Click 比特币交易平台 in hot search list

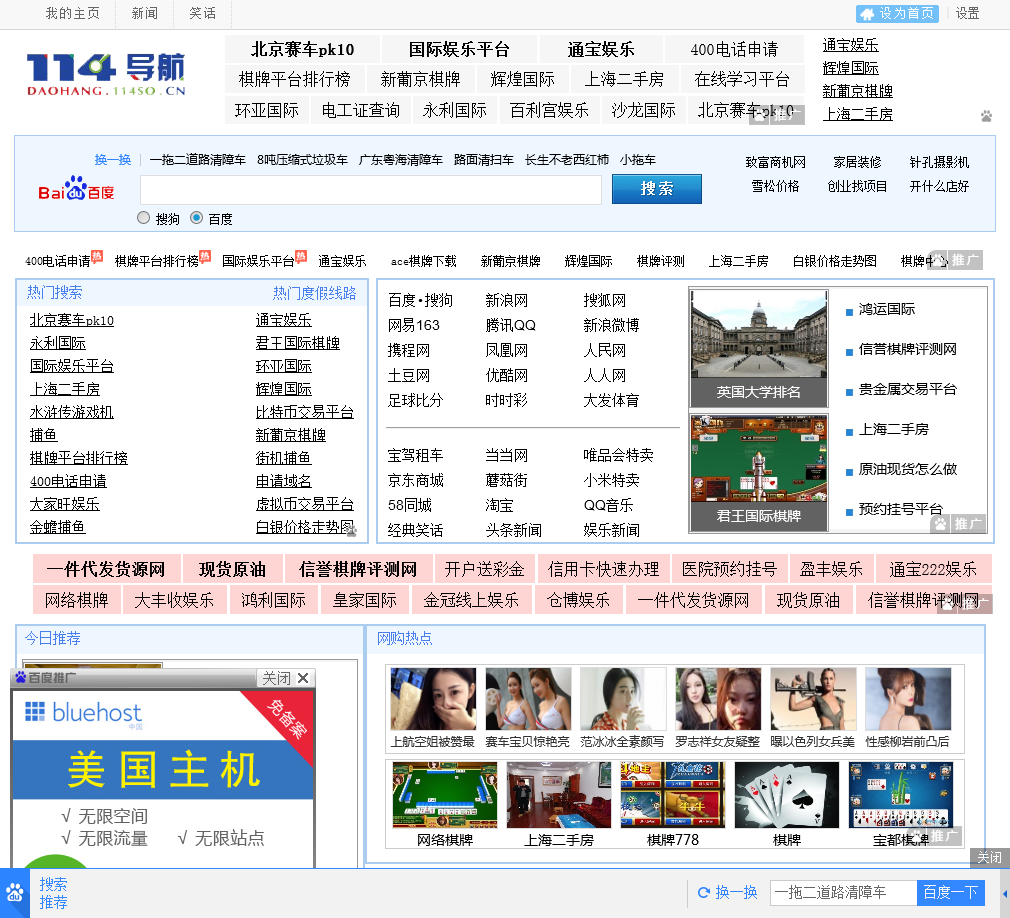pos(305,412)
